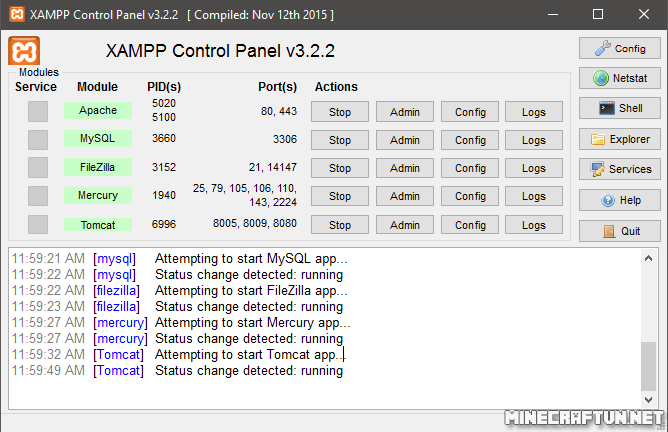Open the Config wrench button
Viewport: 668px width, 432px height.
pyautogui.click(x=619, y=48)
